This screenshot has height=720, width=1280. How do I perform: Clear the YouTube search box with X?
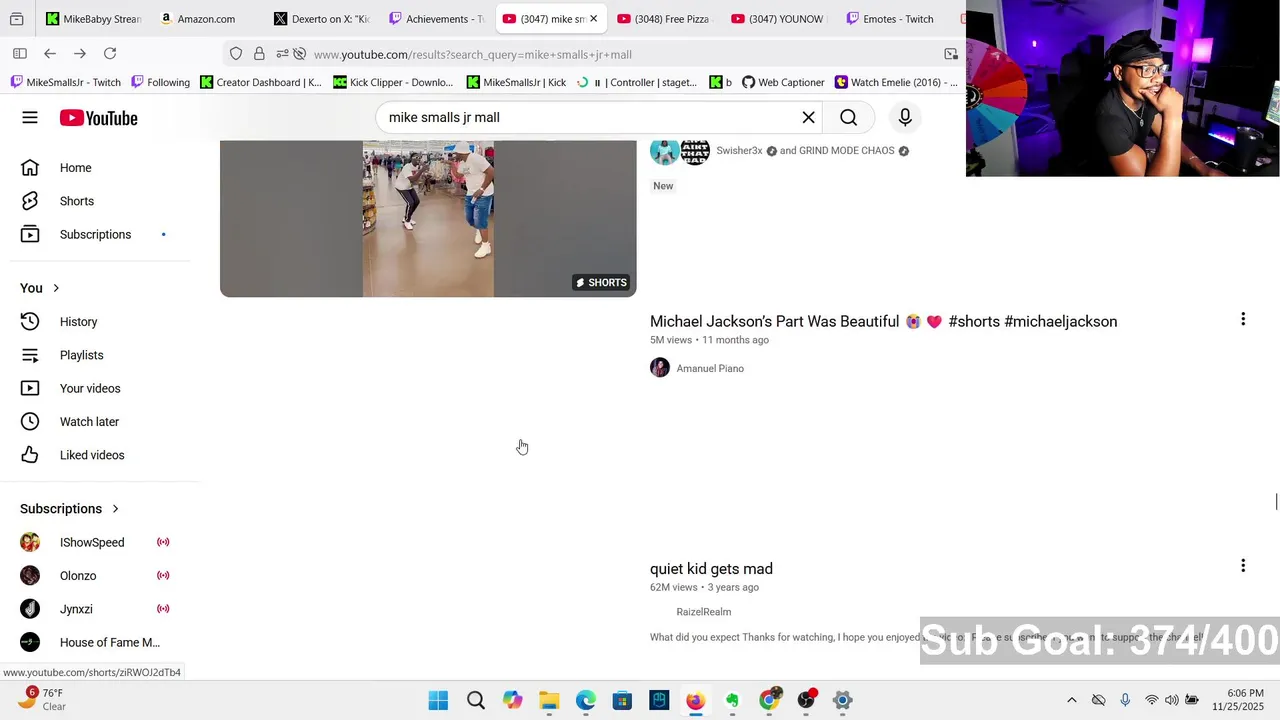[x=808, y=117]
